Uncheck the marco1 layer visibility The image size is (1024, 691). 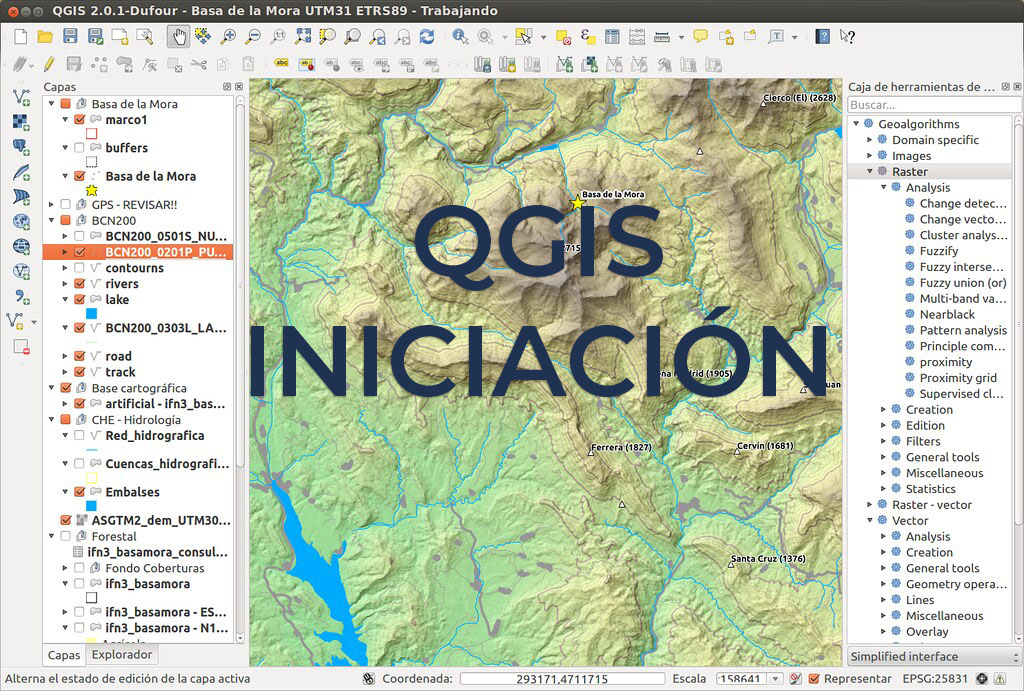tap(80, 120)
